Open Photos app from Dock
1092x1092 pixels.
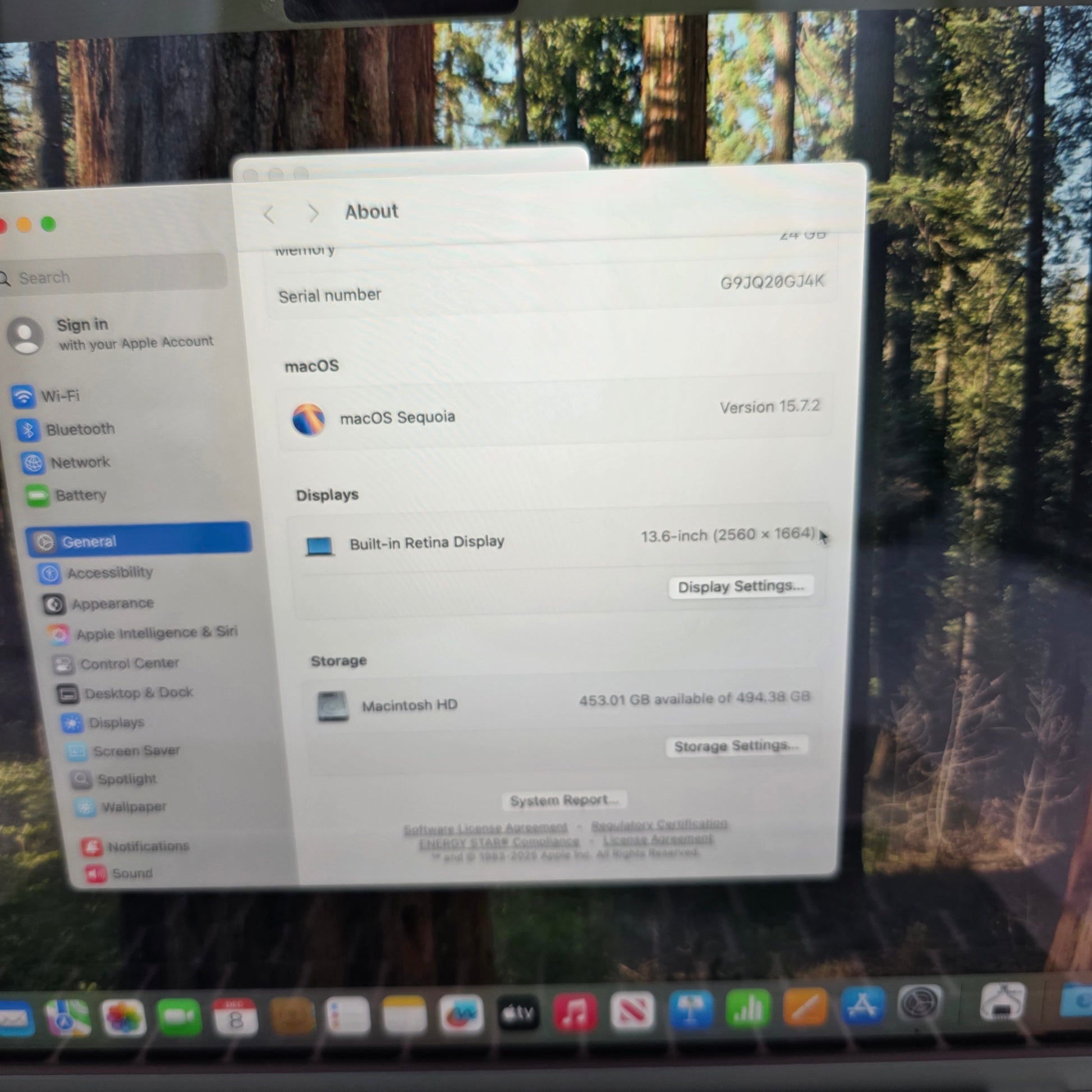pyautogui.click(x=123, y=1017)
